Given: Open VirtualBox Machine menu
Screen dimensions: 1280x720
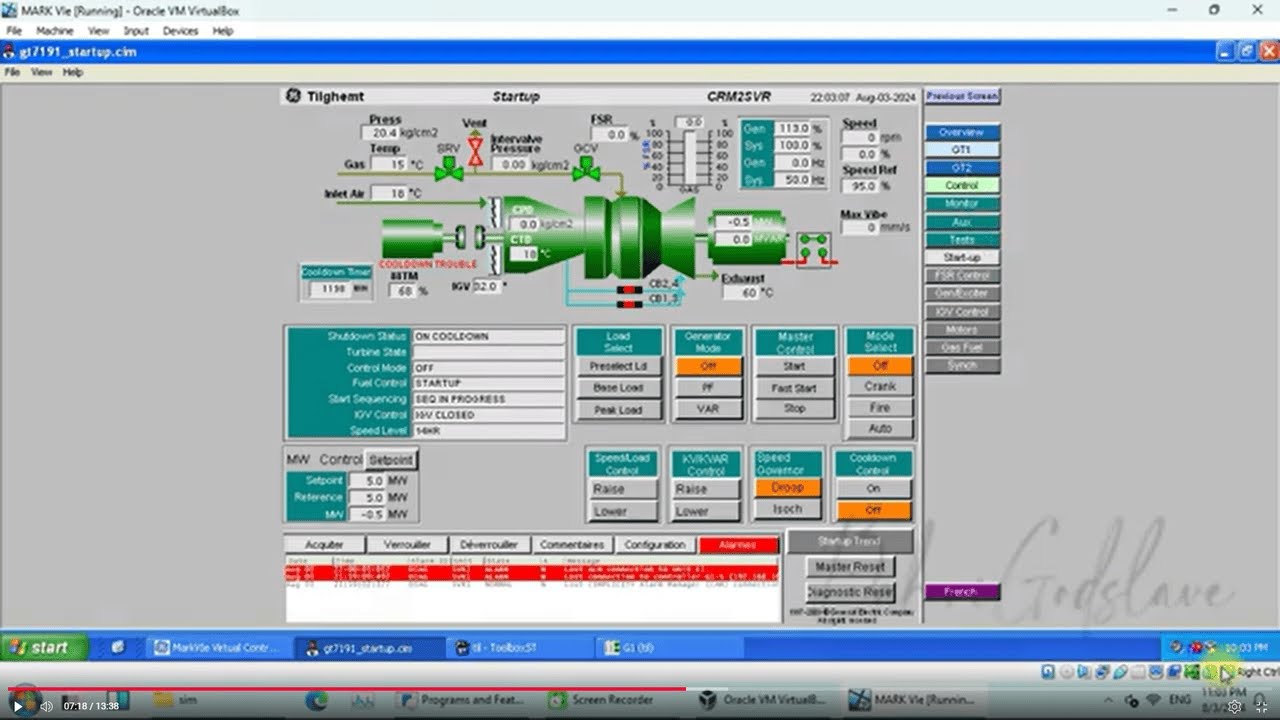Looking at the screenshot, I should pos(55,31).
